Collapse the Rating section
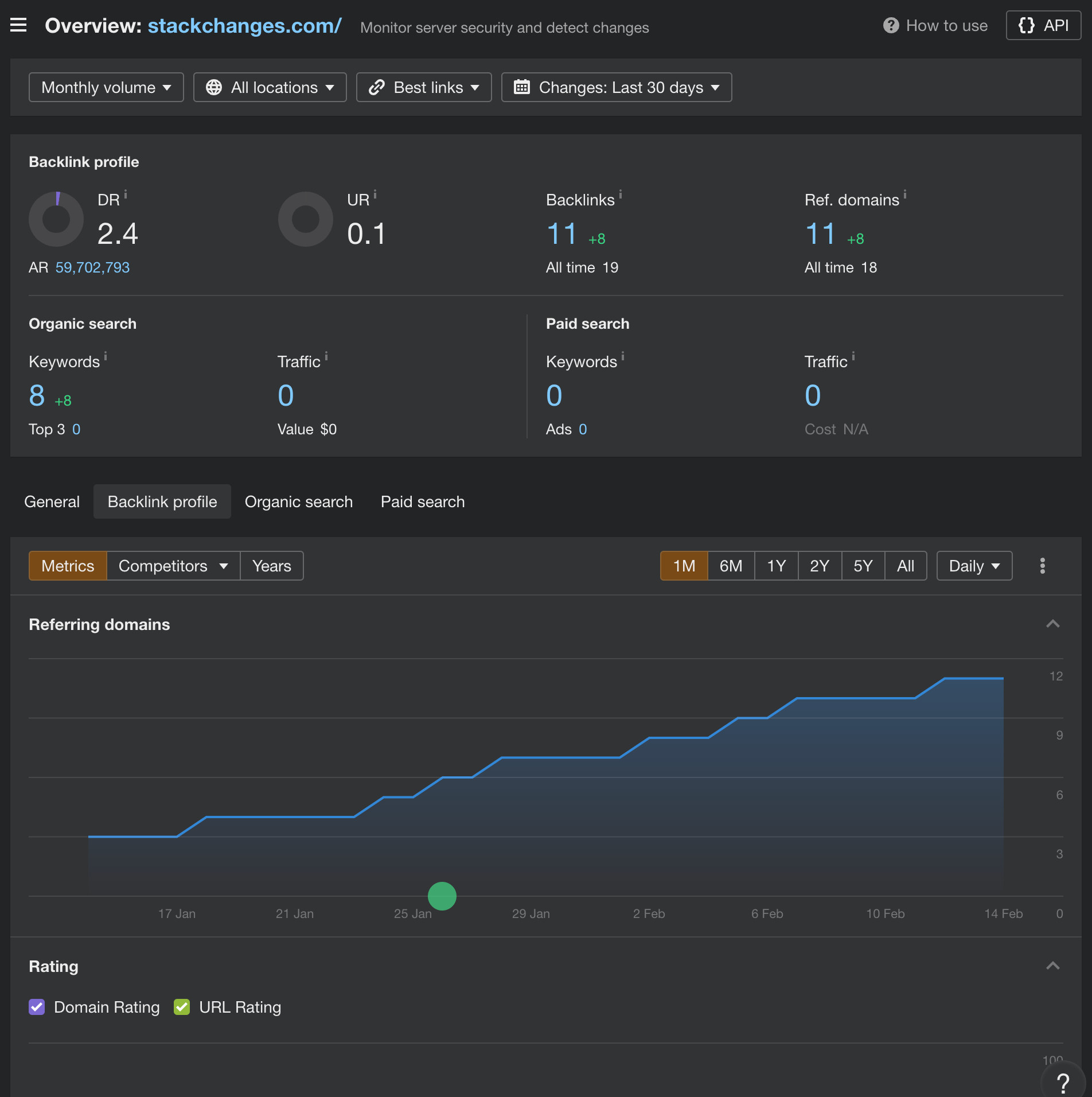1092x1097 pixels. 1053,966
